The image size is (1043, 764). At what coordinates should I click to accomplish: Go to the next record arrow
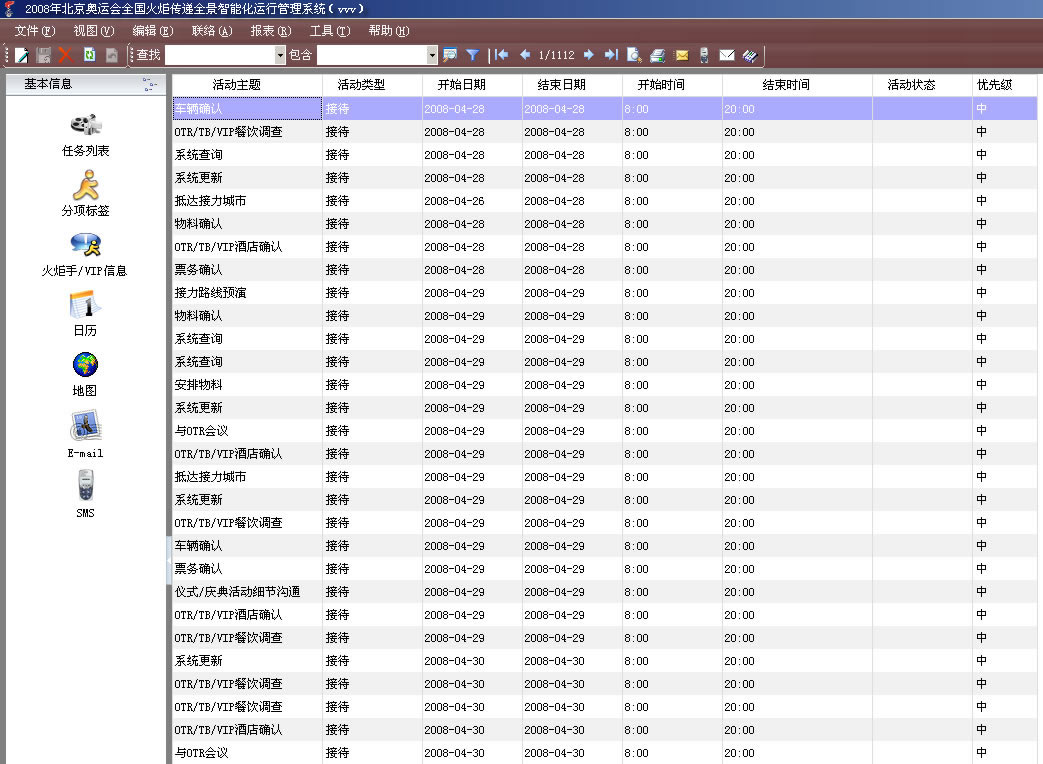click(589, 55)
